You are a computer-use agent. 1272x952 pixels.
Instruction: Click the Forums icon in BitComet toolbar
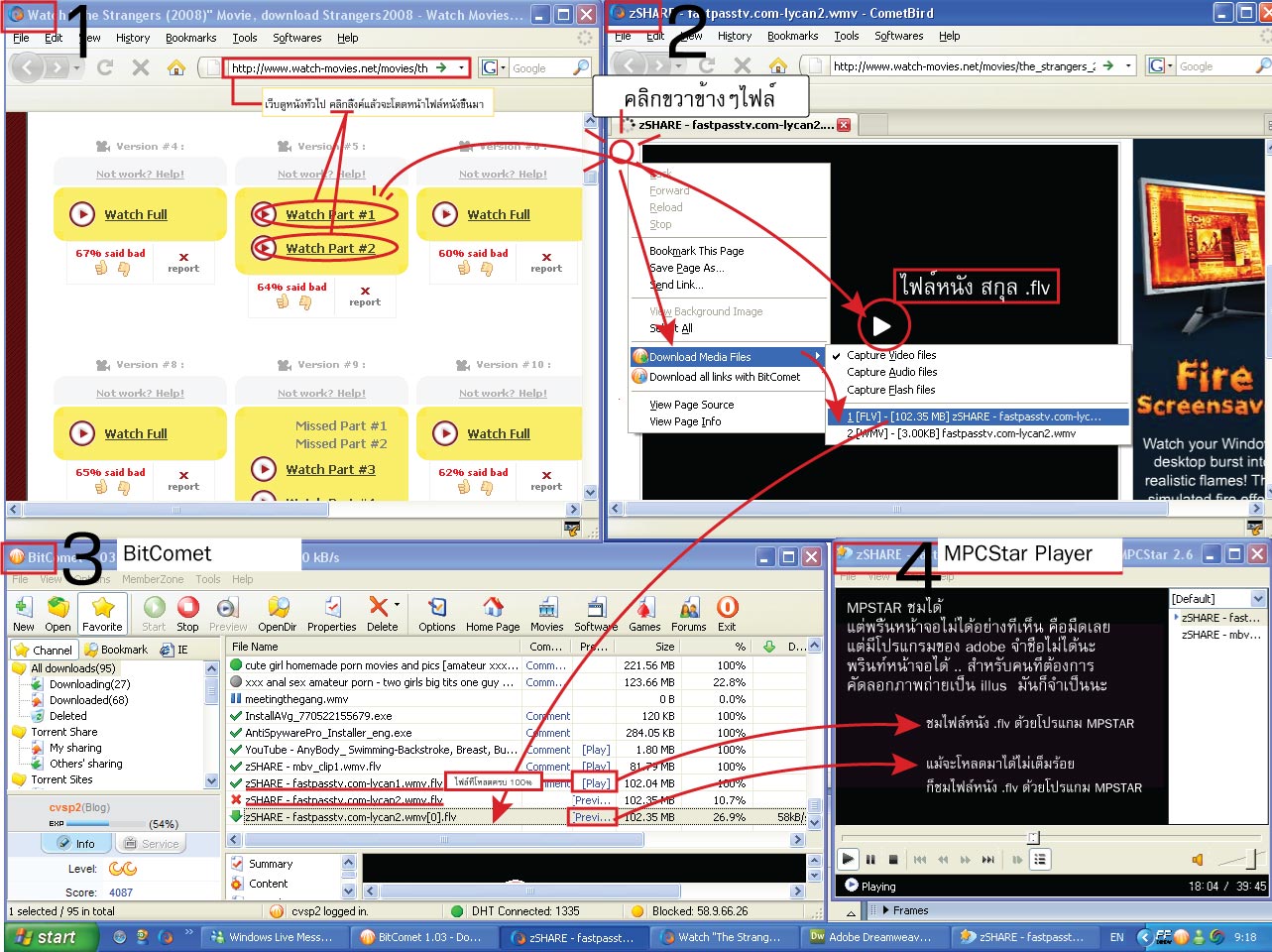[689, 607]
